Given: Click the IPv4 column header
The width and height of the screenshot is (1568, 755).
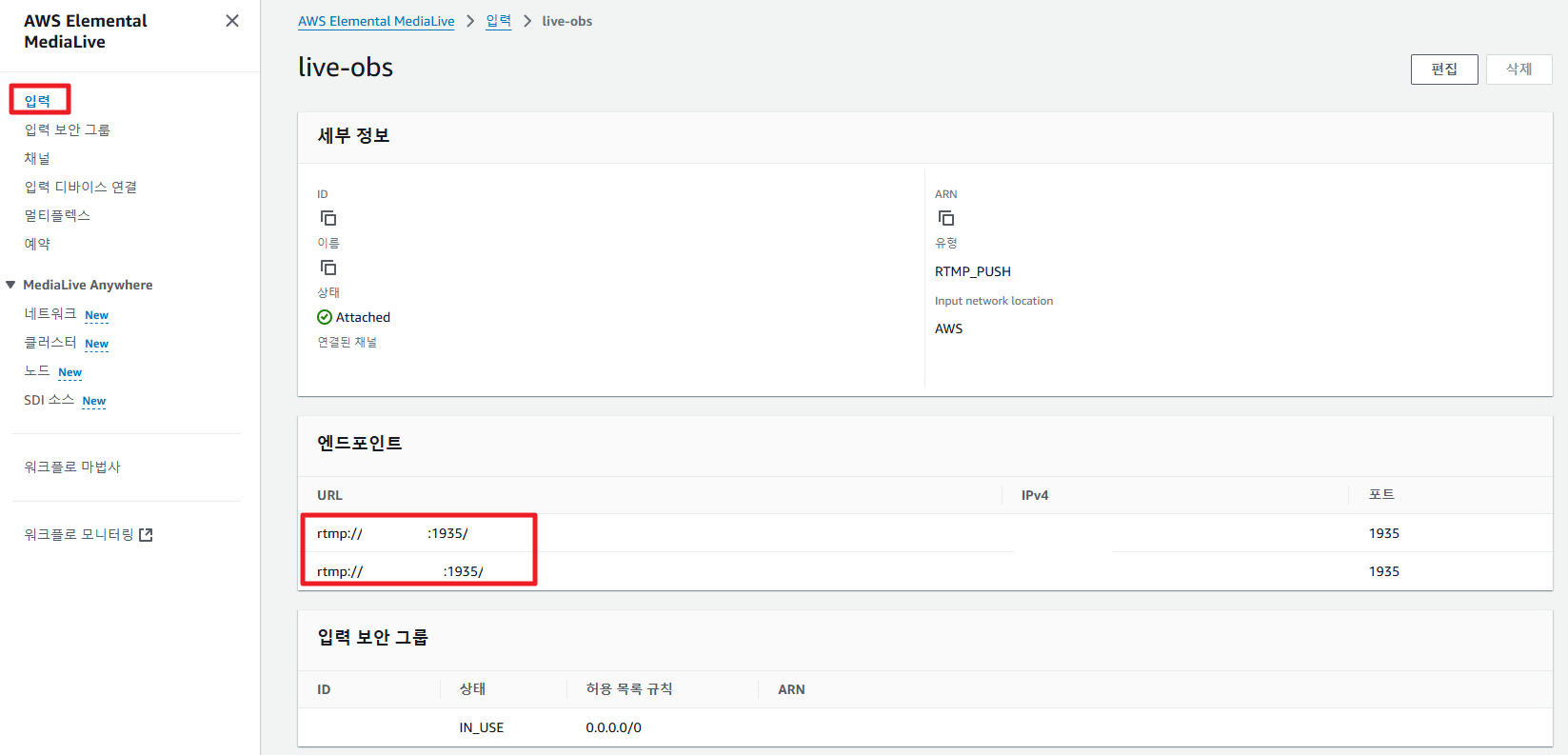Looking at the screenshot, I should (1035, 495).
